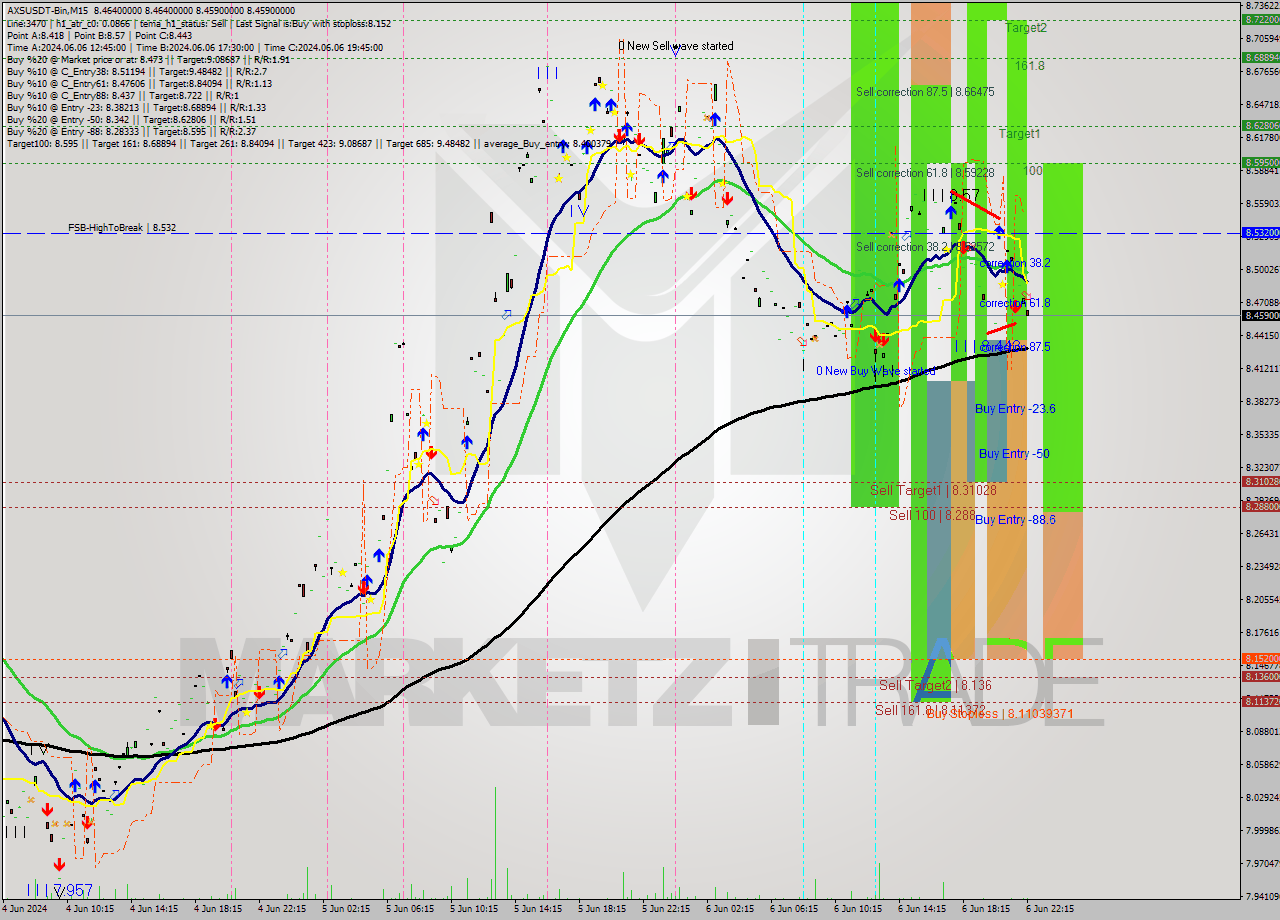The height and width of the screenshot is (920, 1280).
Task: Click the '6 Jun 22:15' time axis label
Action: click(x=1049, y=909)
